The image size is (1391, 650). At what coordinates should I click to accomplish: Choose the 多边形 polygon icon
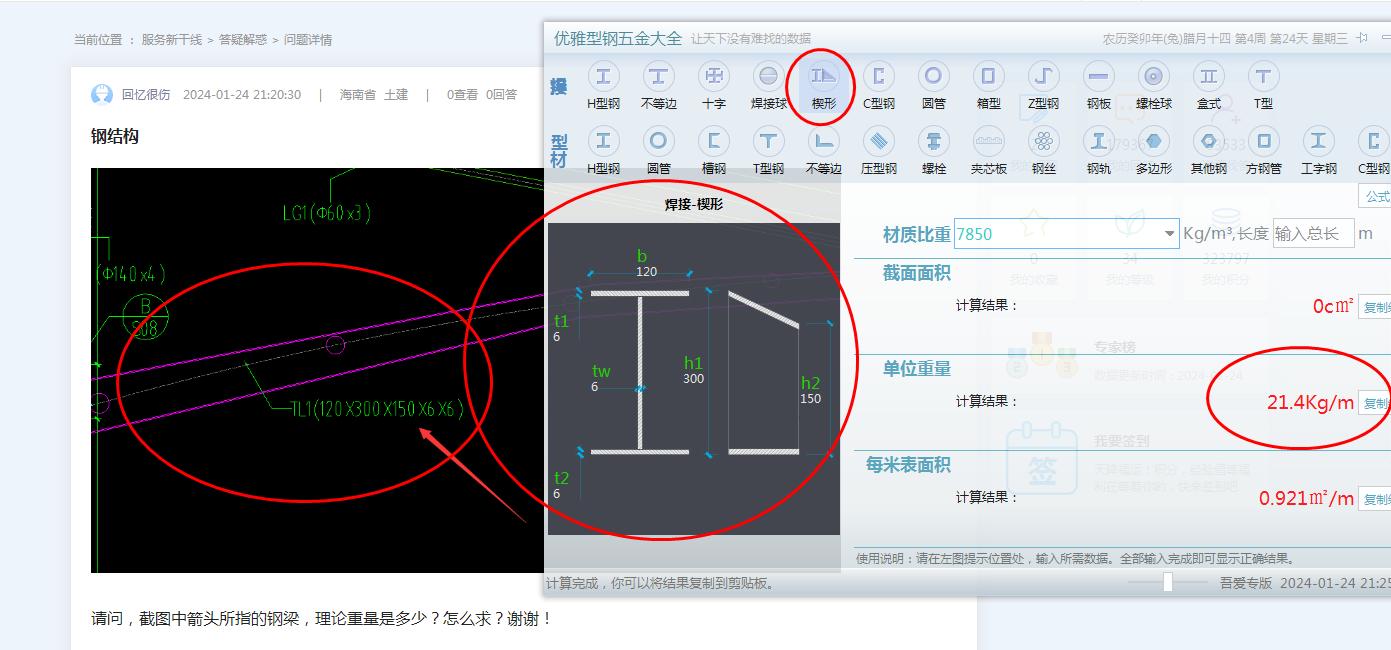(x=1153, y=150)
